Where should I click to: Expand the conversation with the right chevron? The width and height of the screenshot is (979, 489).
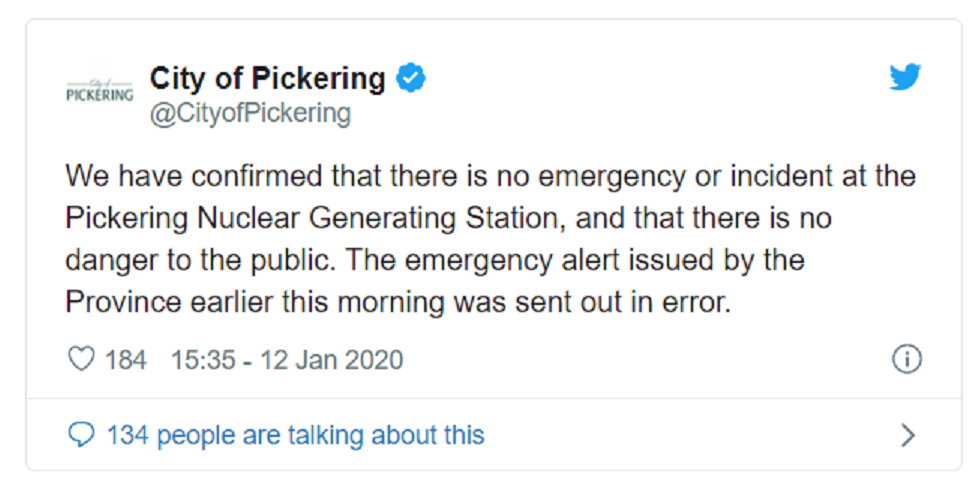click(907, 435)
